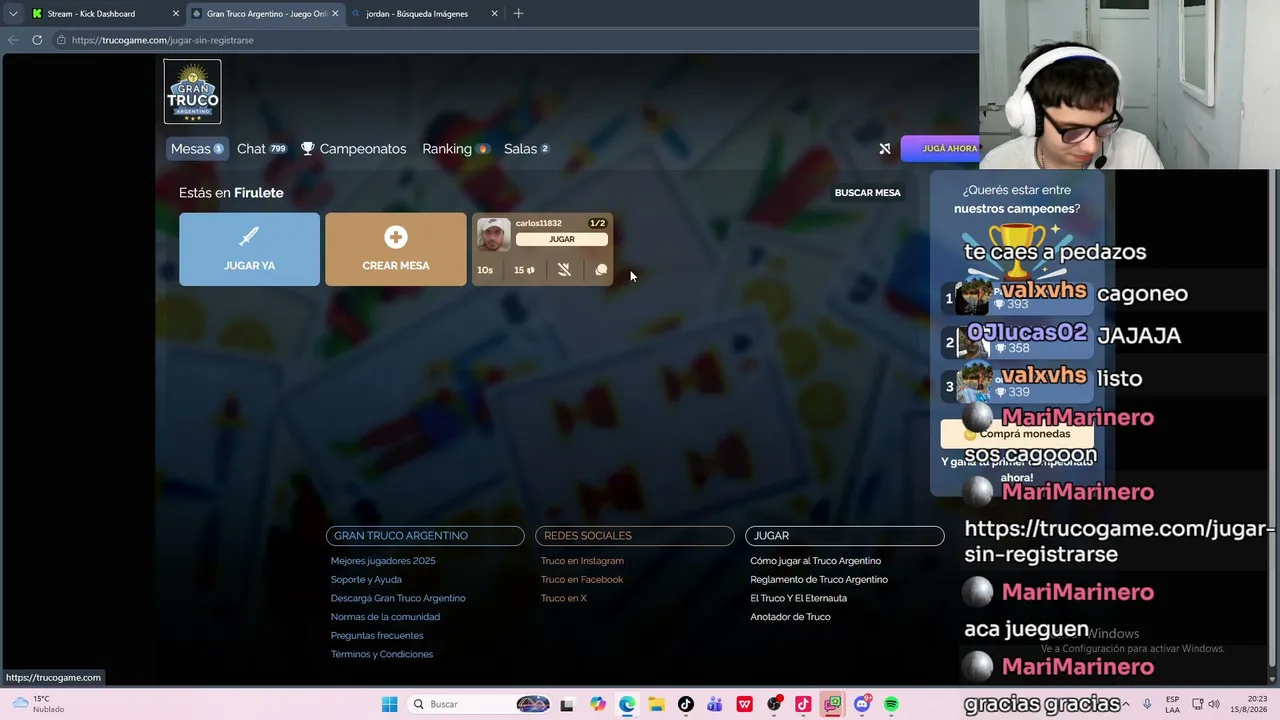Close the Stream - Kick Dashboard tab
This screenshot has width=1280, height=720.
176,14
